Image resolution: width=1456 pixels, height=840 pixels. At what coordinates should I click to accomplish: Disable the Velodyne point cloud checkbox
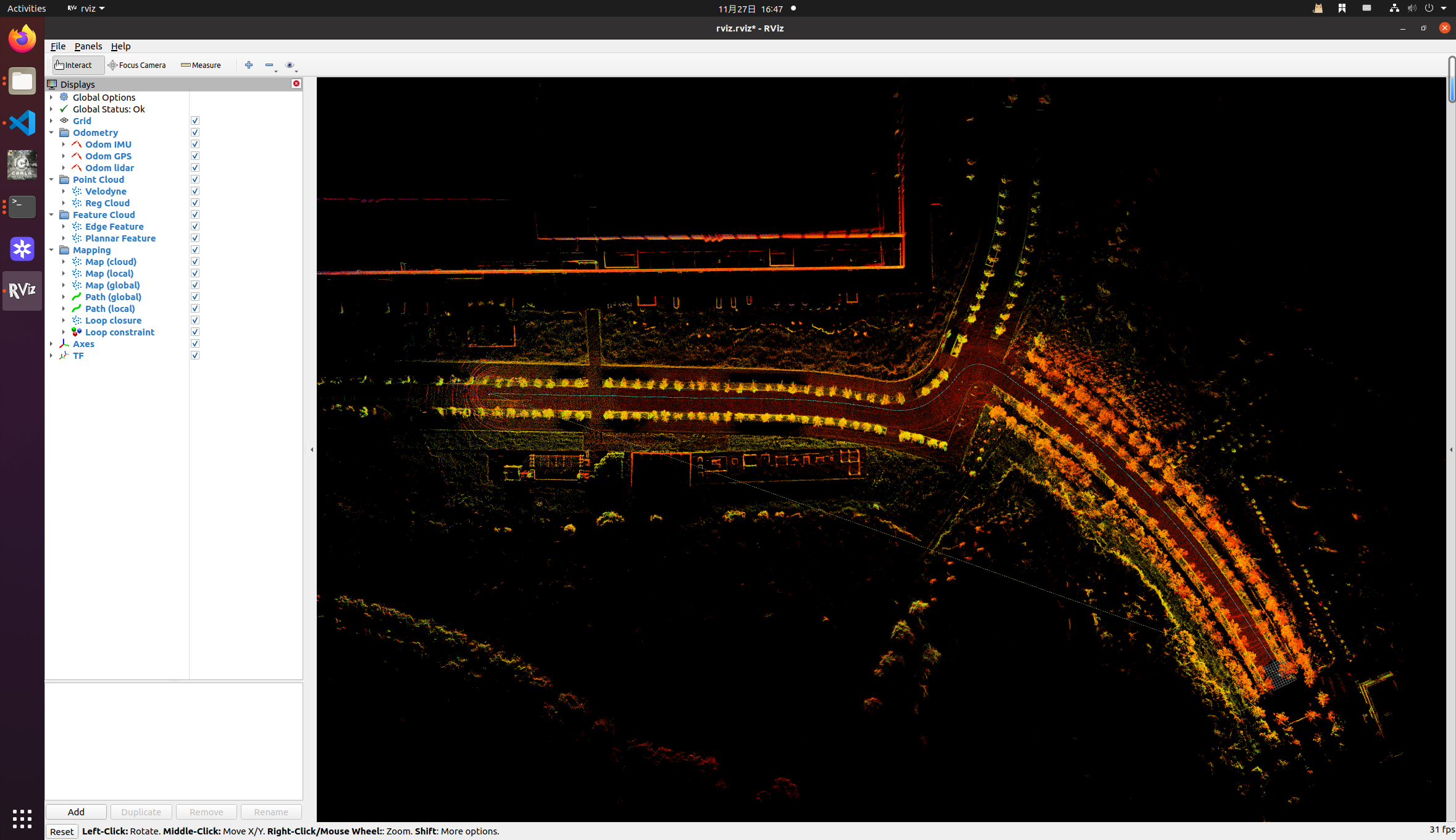pyautogui.click(x=195, y=191)
